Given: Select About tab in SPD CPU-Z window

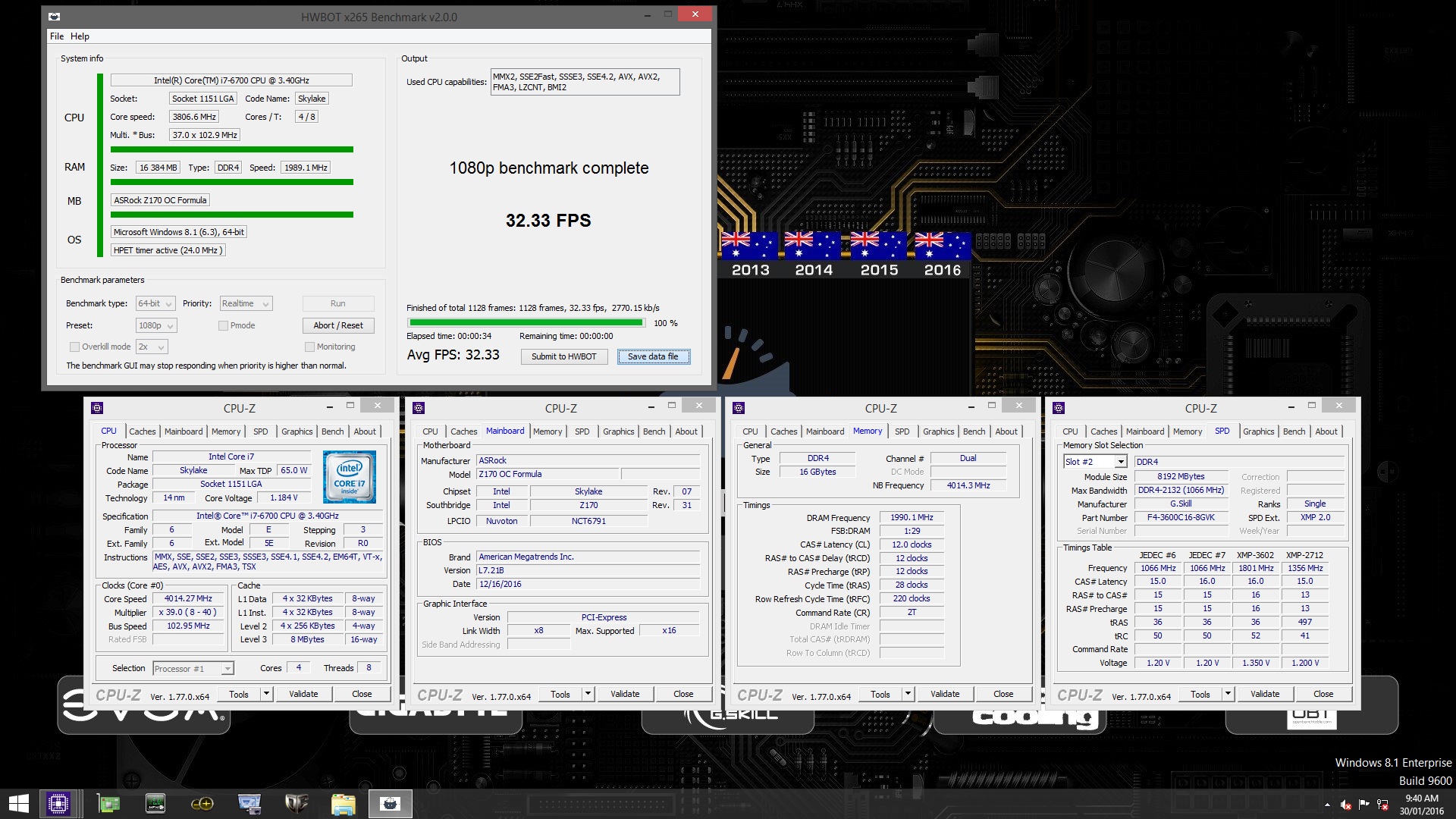Looking at the screenshot, I should click(x=1326, y=431).
